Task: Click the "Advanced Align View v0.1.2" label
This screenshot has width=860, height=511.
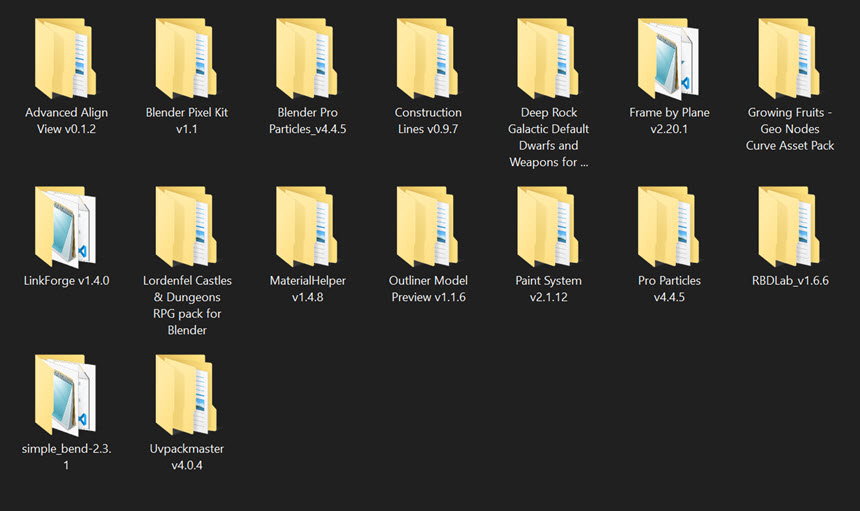Action: point(66,121)
